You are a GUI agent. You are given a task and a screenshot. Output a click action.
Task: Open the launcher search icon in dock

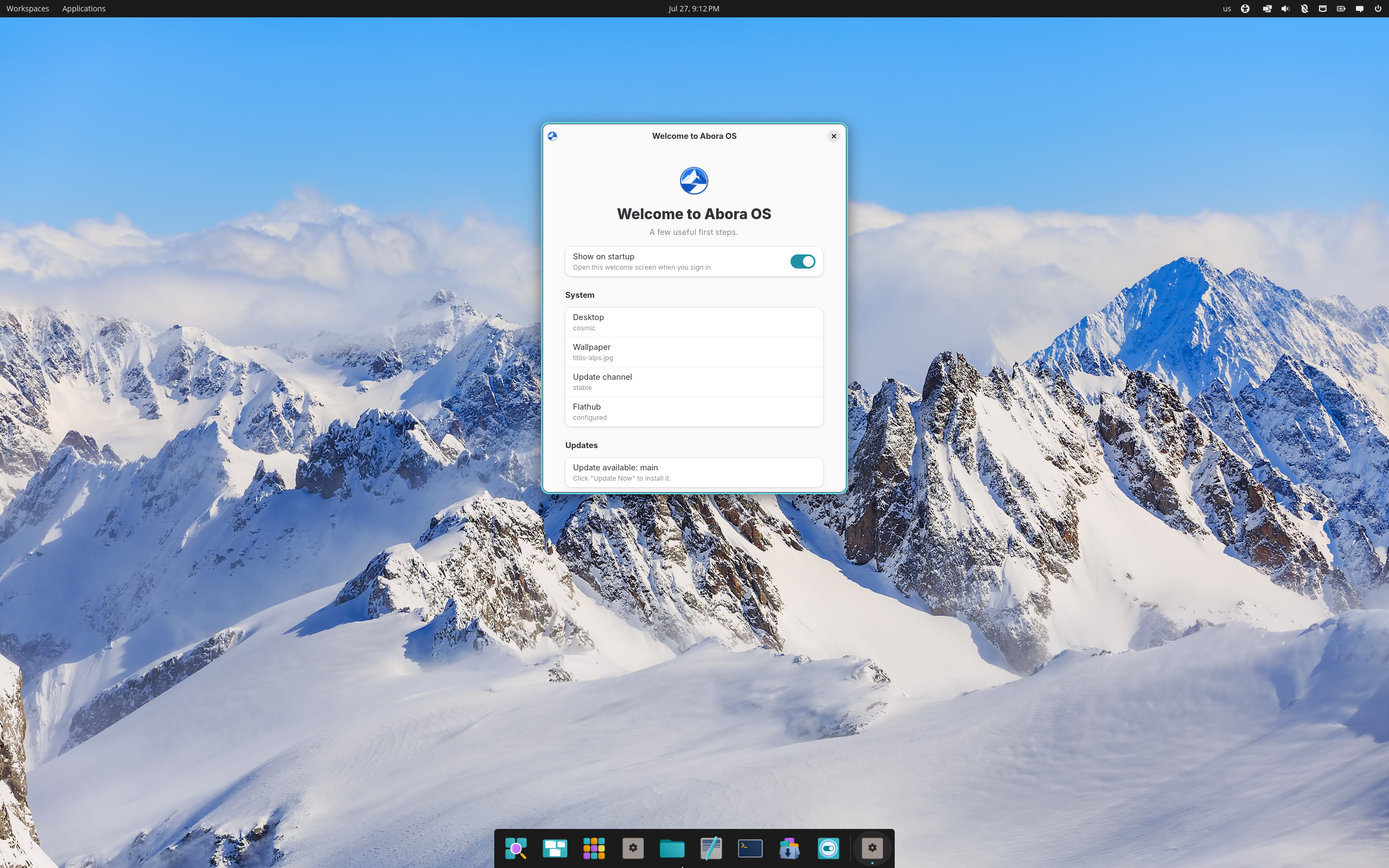[515, 848]
